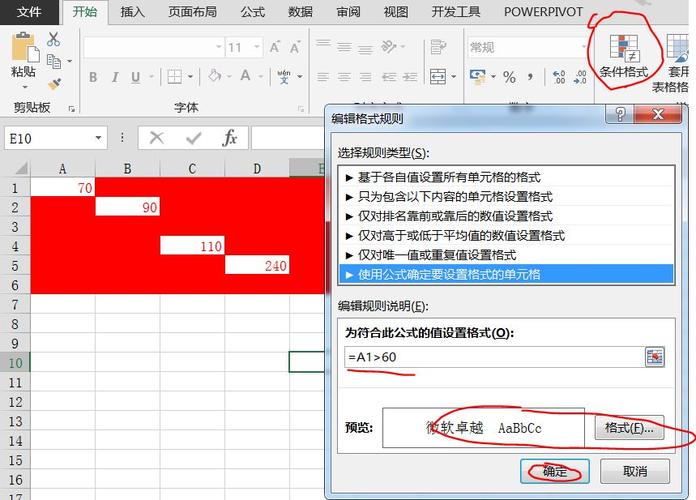The height and width of the screenshot is (500, 696).
Task: Select rule type 仅对唯一值或重复值设置格式
Action: tap(506, 255)
